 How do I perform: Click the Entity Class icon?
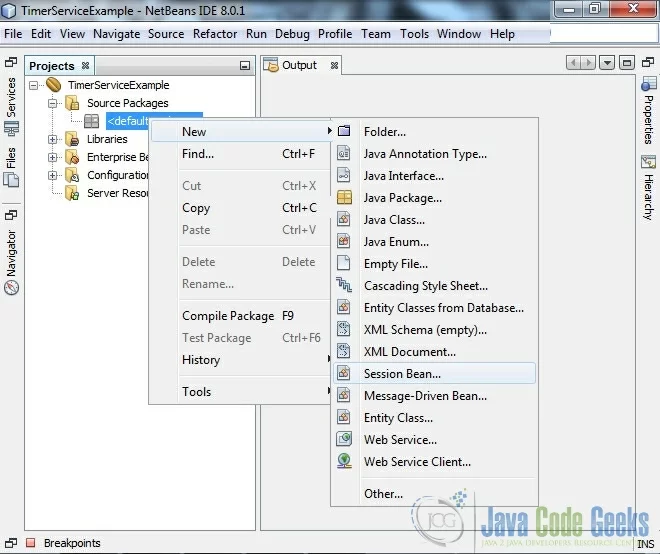[x=344, y=417]
